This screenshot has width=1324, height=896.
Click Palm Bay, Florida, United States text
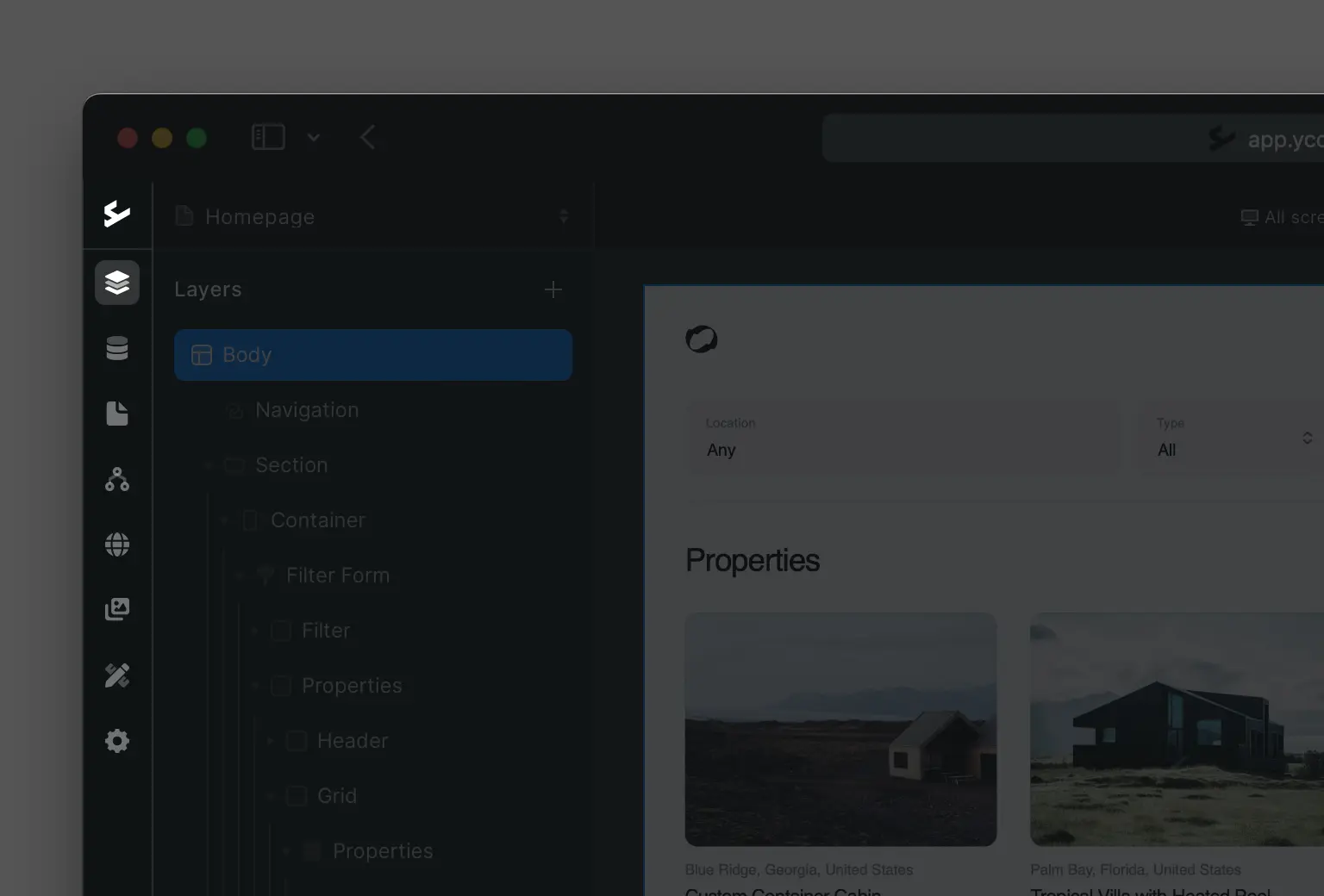coord(1136,869)
